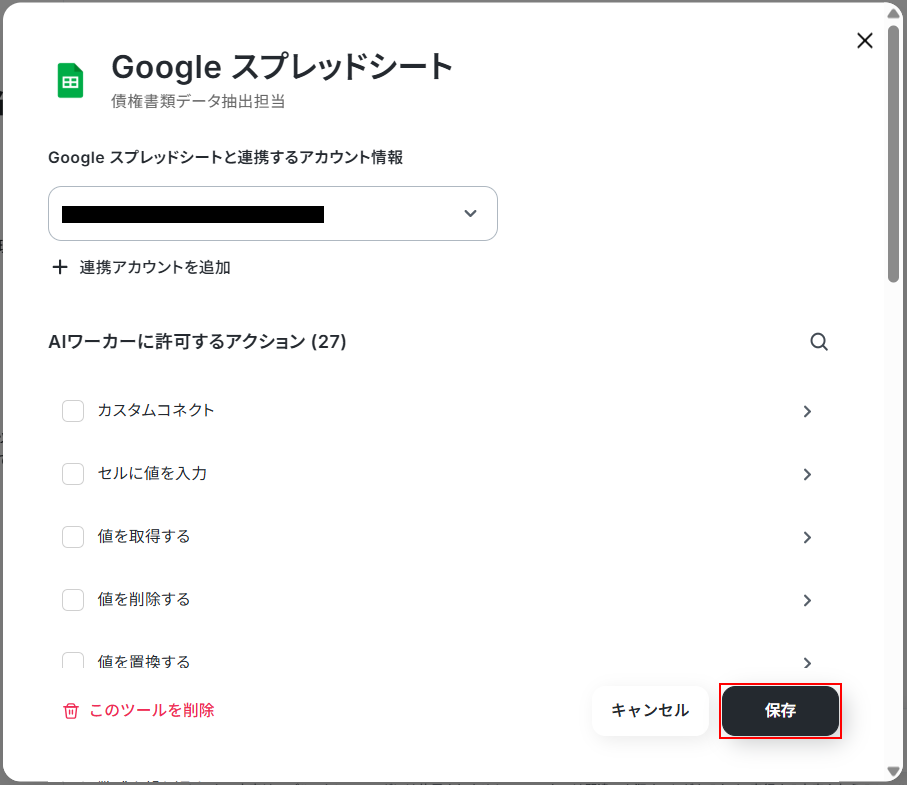907x785 pixels.
Task: Tick the 値を取得する checkbox
Action: 73,537
